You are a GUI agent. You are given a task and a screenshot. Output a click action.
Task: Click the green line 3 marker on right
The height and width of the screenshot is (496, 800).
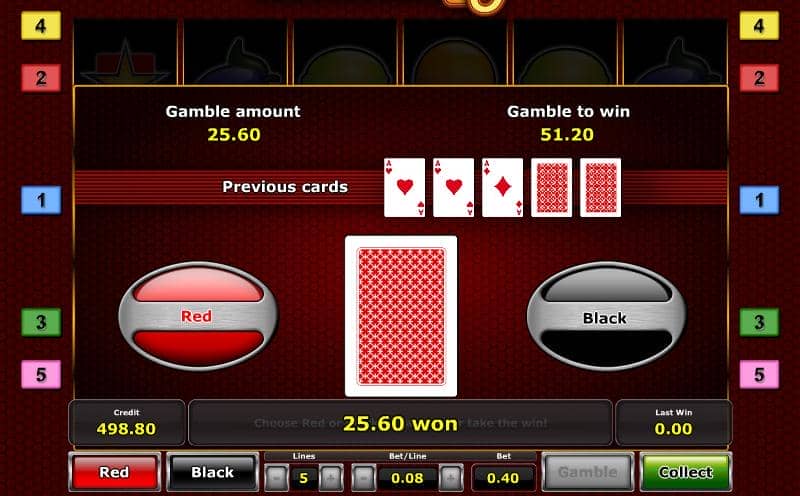pos(759,322)
